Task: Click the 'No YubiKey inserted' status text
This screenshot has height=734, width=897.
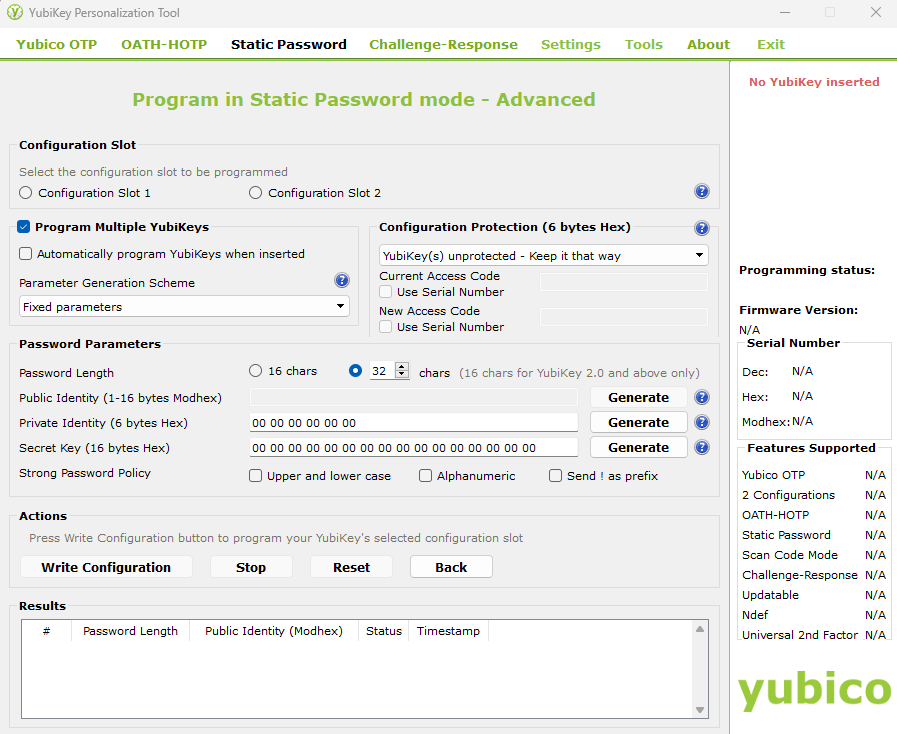Action: point(814,82)
